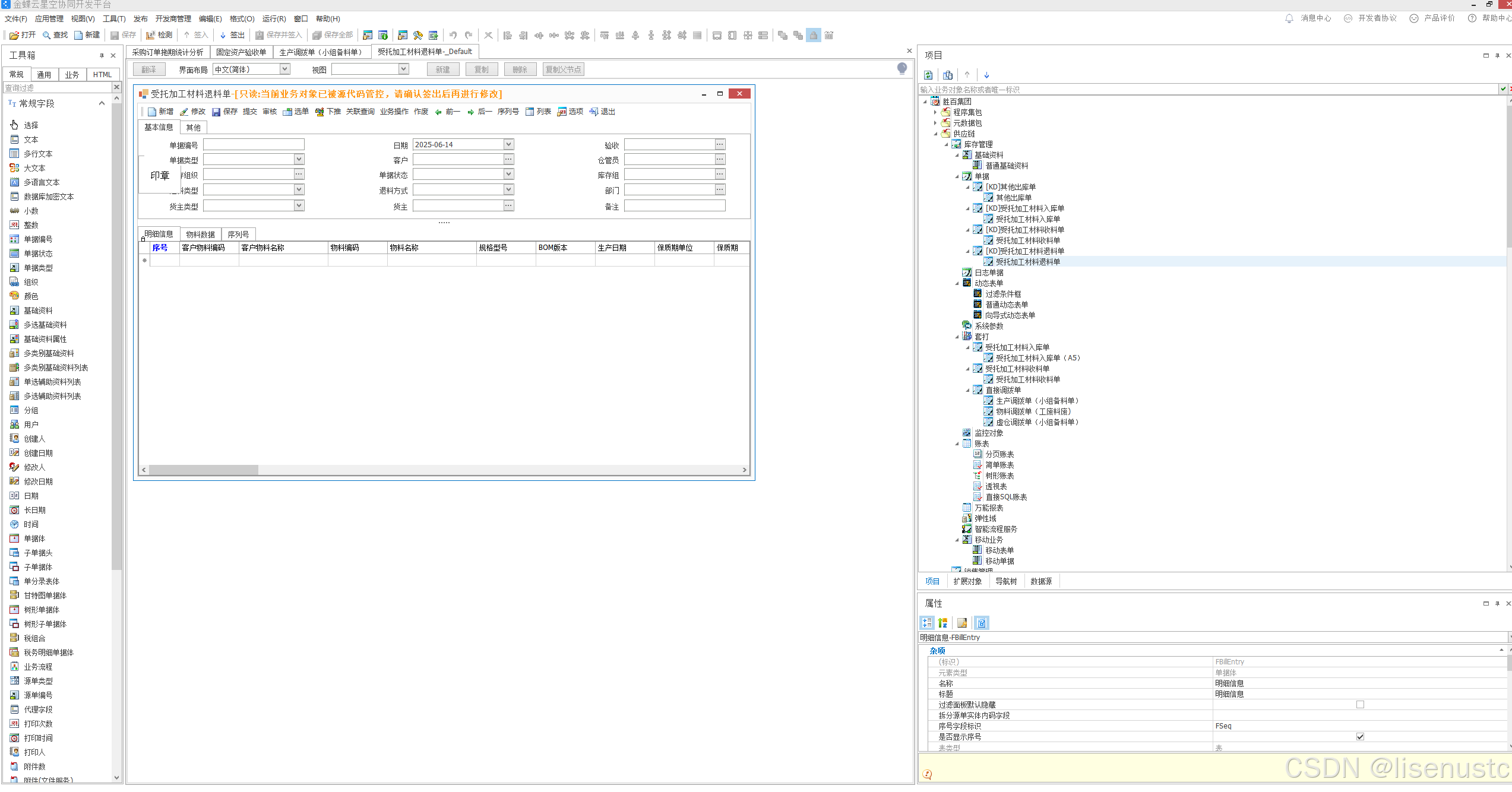
Task: Click the 打开 (Open) toolbar icon
Action: coord(14,36)
